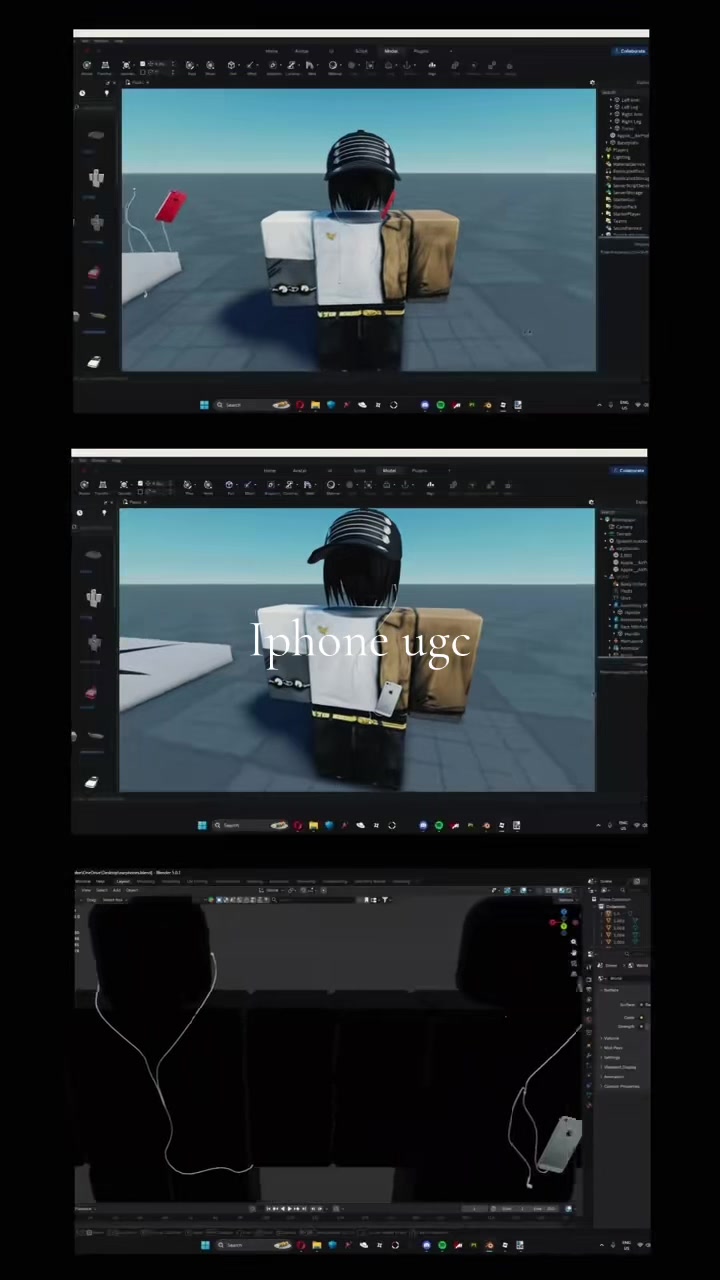Click the Part cube icon in middle Roblox toolbar
This screenshot has height=1280, width=720.
229,487
